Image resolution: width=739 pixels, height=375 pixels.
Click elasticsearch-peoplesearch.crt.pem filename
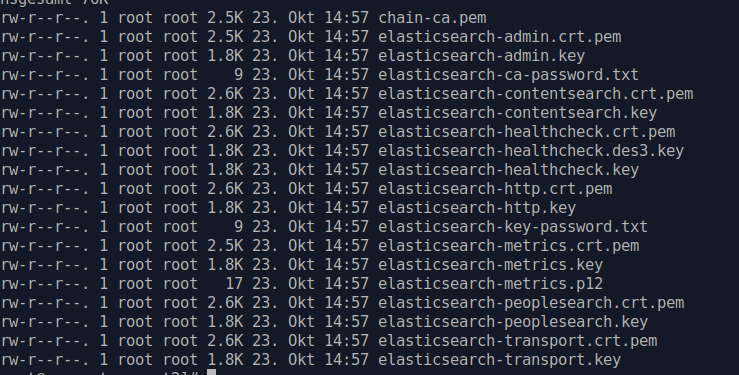[x=531, y=303]
